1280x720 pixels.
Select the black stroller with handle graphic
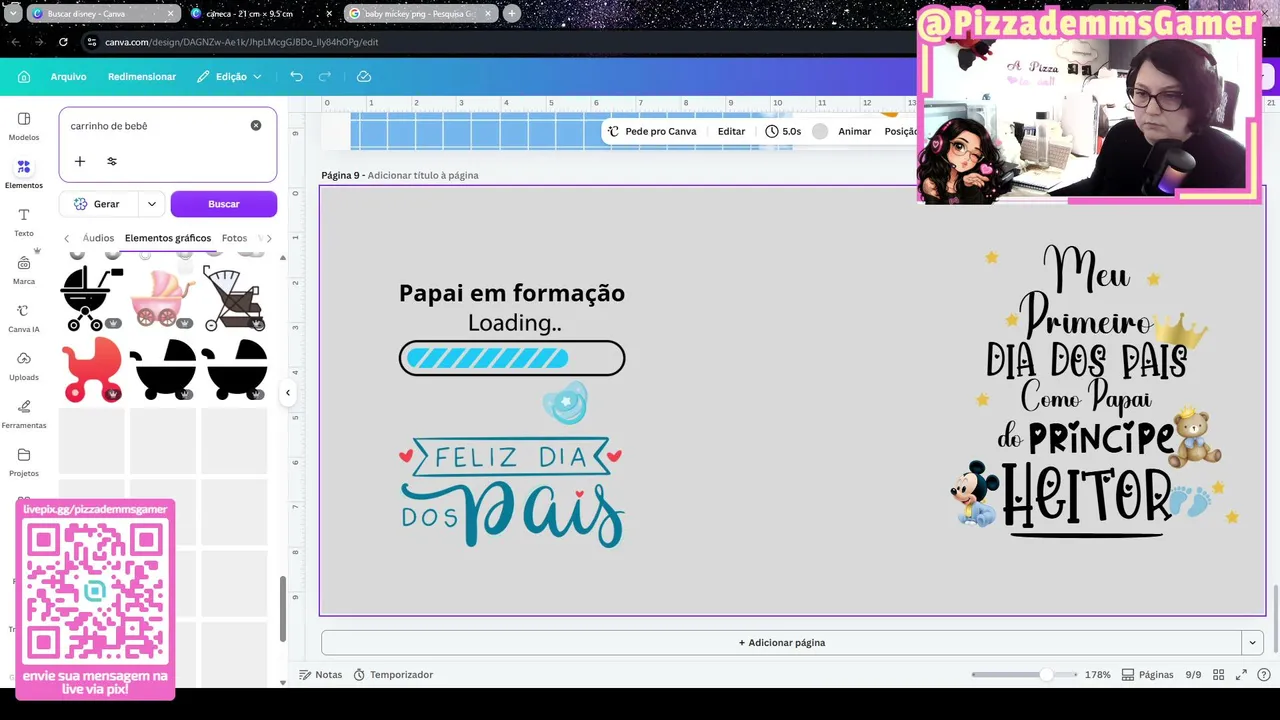pyautogui.click(x=91, y=298)
